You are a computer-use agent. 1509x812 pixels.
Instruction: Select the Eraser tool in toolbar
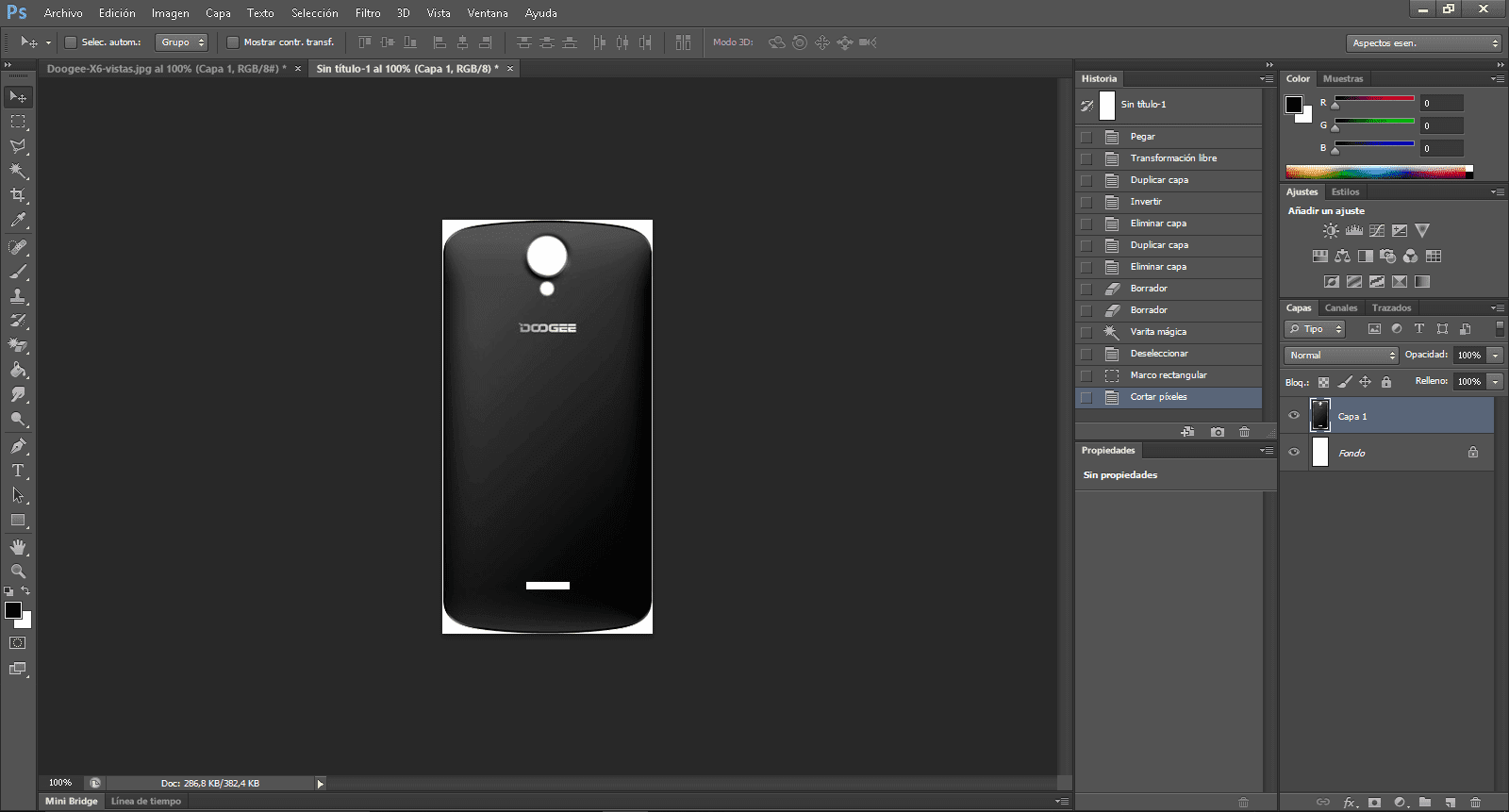point(18,345)
